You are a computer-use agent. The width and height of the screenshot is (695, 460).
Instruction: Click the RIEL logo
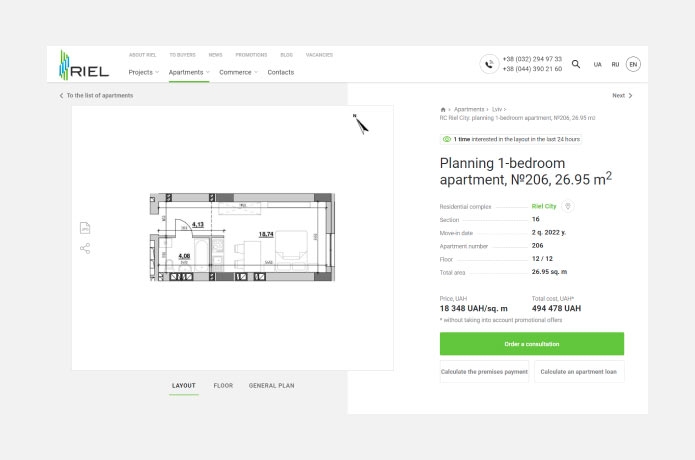[x=83, y=65]
